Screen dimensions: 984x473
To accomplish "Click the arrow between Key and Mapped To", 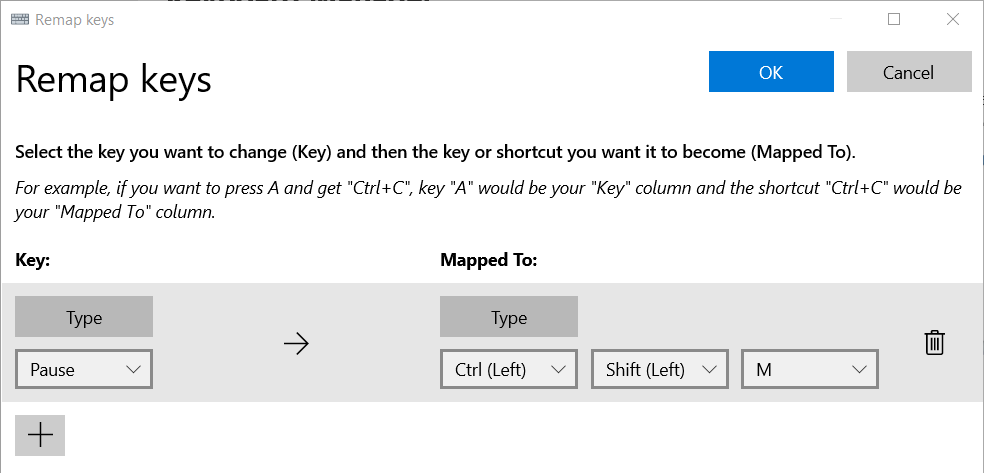I will tap(296, 343).
